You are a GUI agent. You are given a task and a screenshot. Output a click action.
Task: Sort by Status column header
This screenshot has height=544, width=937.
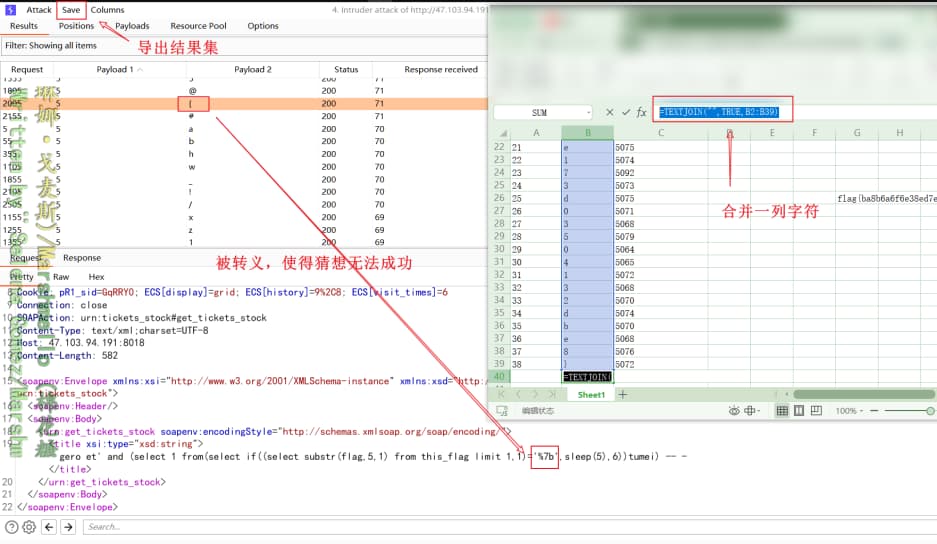[346, 69]
